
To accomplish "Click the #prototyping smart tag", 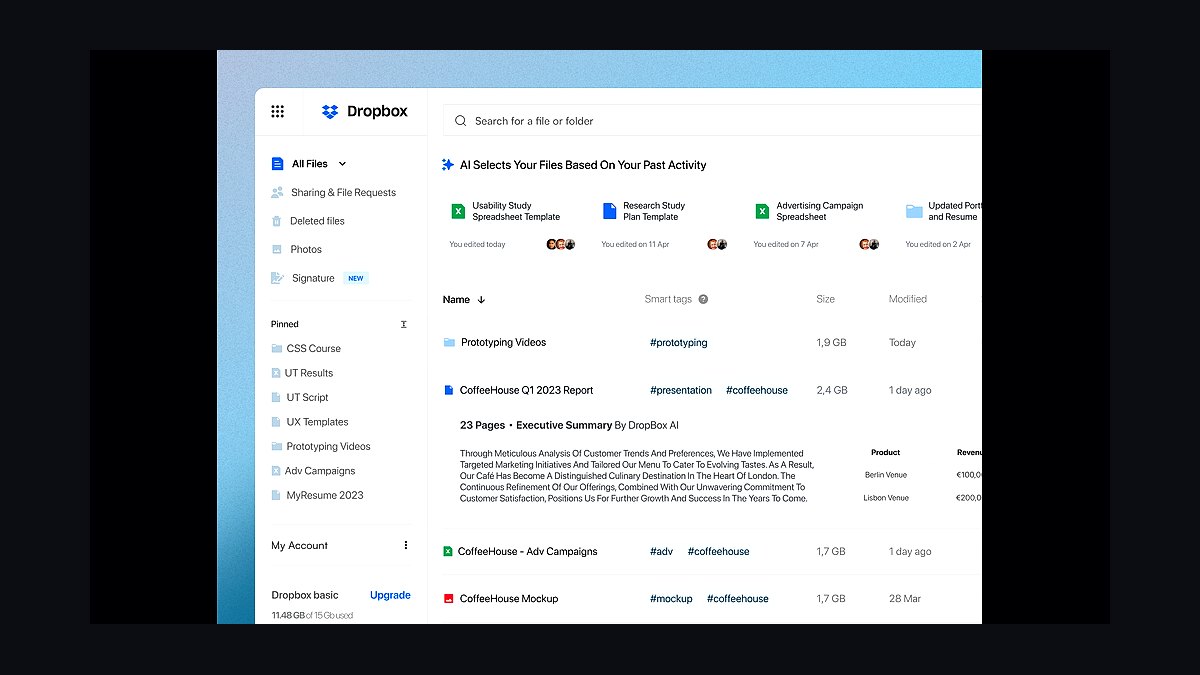I will pyautogui.click(x=679, y=342).
